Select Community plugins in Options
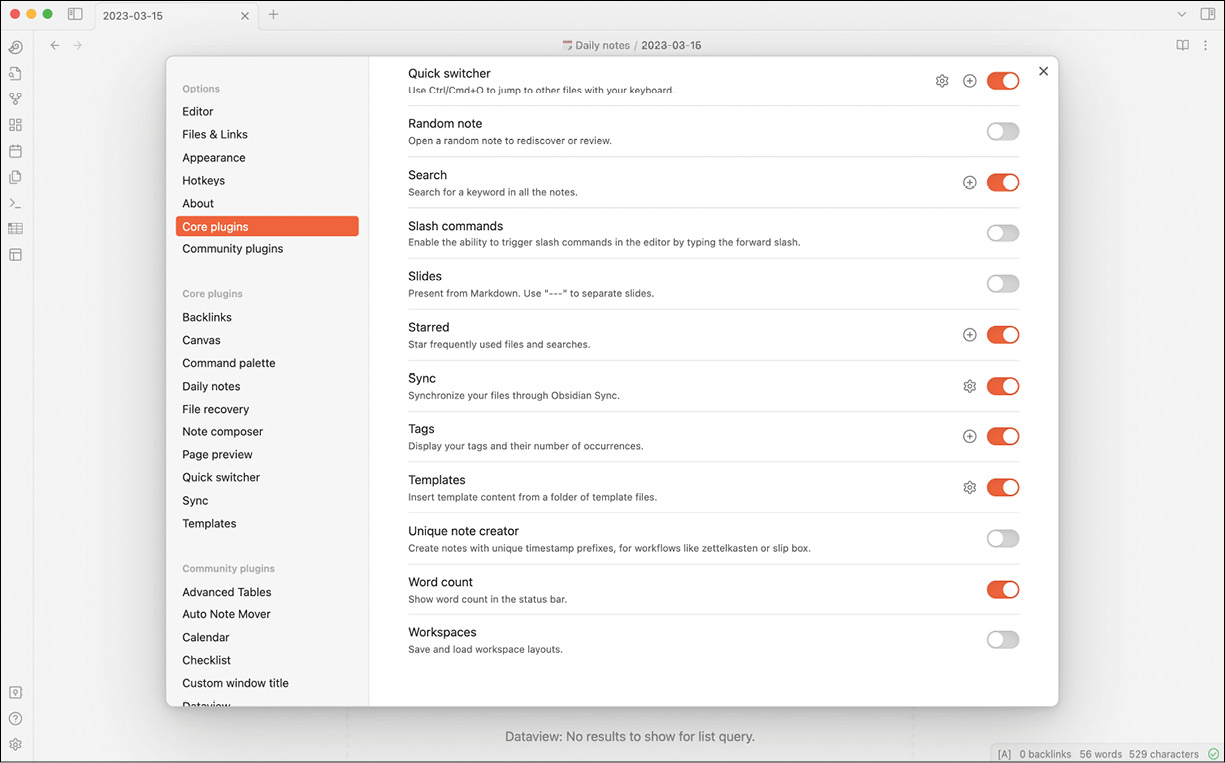This screenshot has height=763, width=1225. point(232,249)
